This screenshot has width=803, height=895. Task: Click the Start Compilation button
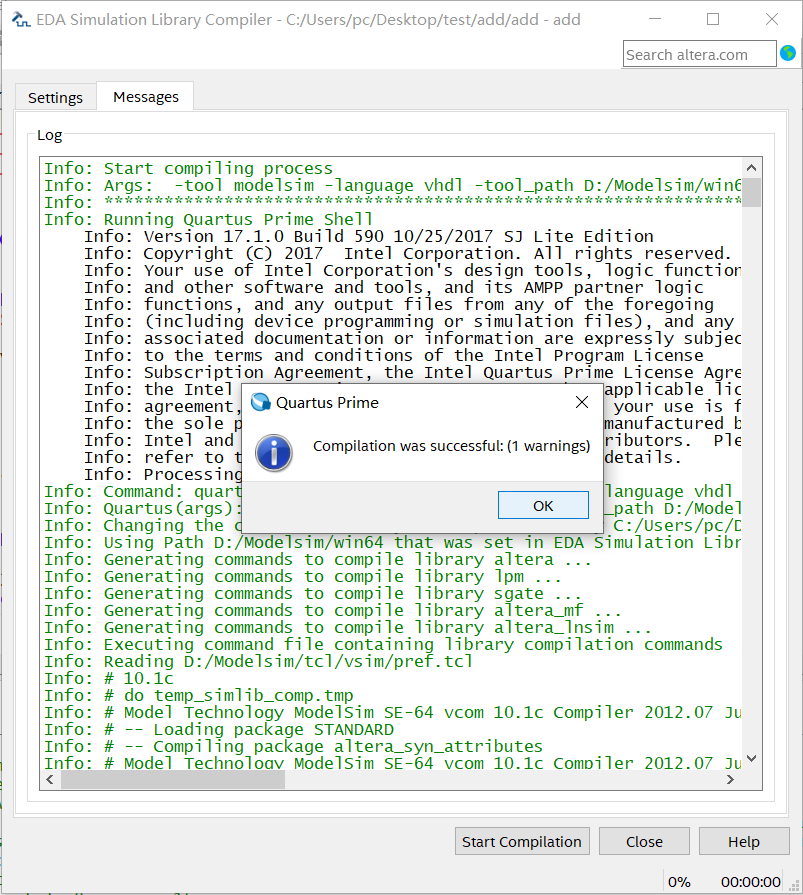point(522,841)
